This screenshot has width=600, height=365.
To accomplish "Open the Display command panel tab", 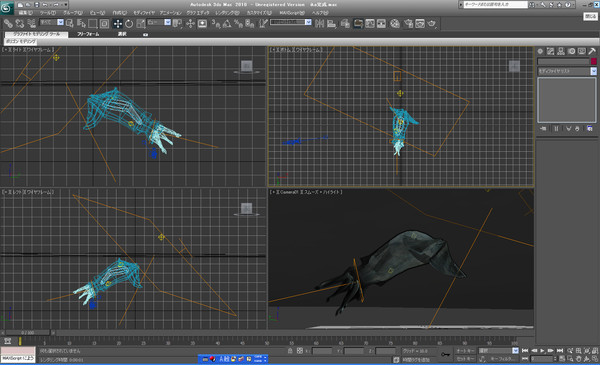I will [582, 51].
